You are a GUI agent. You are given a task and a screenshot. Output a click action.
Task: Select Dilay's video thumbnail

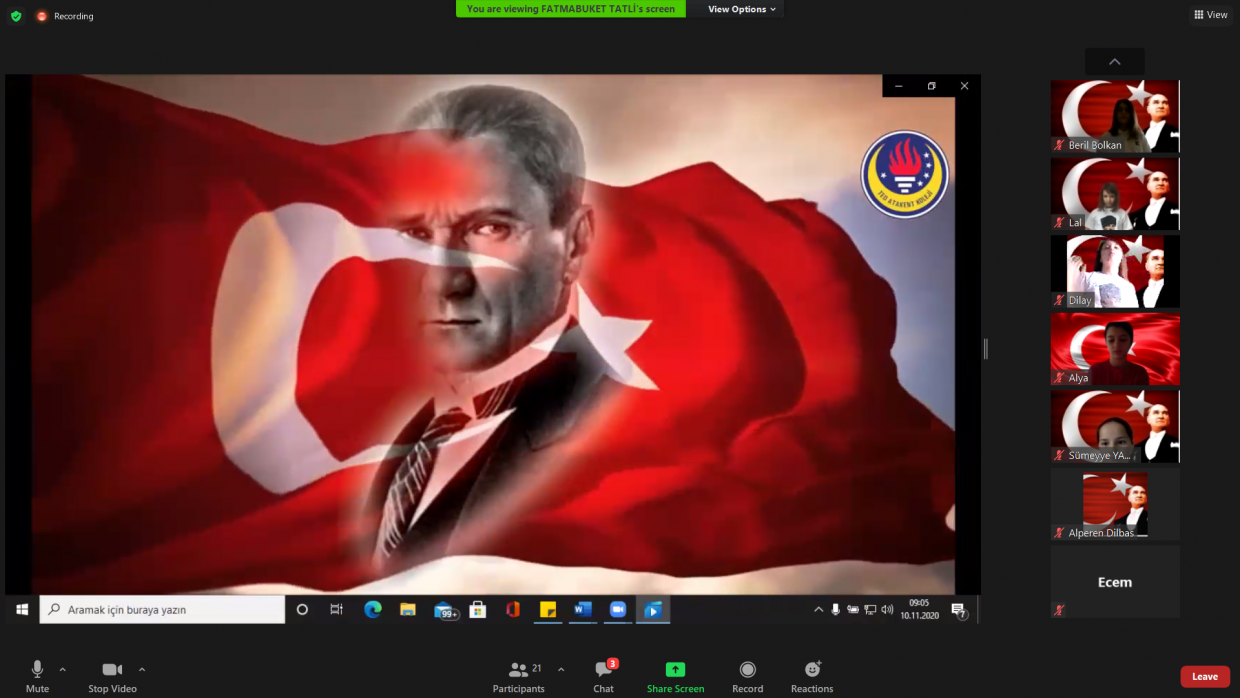pos(1115,271)
